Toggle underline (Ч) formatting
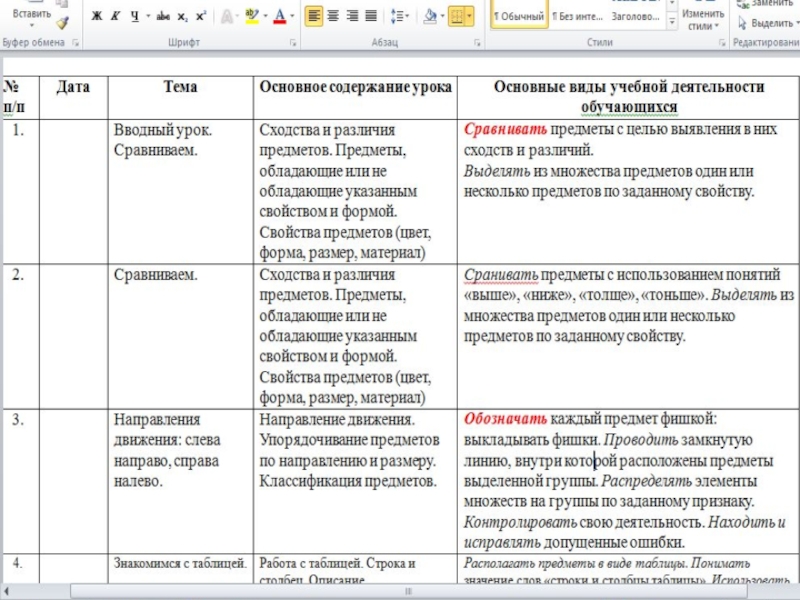This screenshot has height=600, width=800. tap(134, 16)
